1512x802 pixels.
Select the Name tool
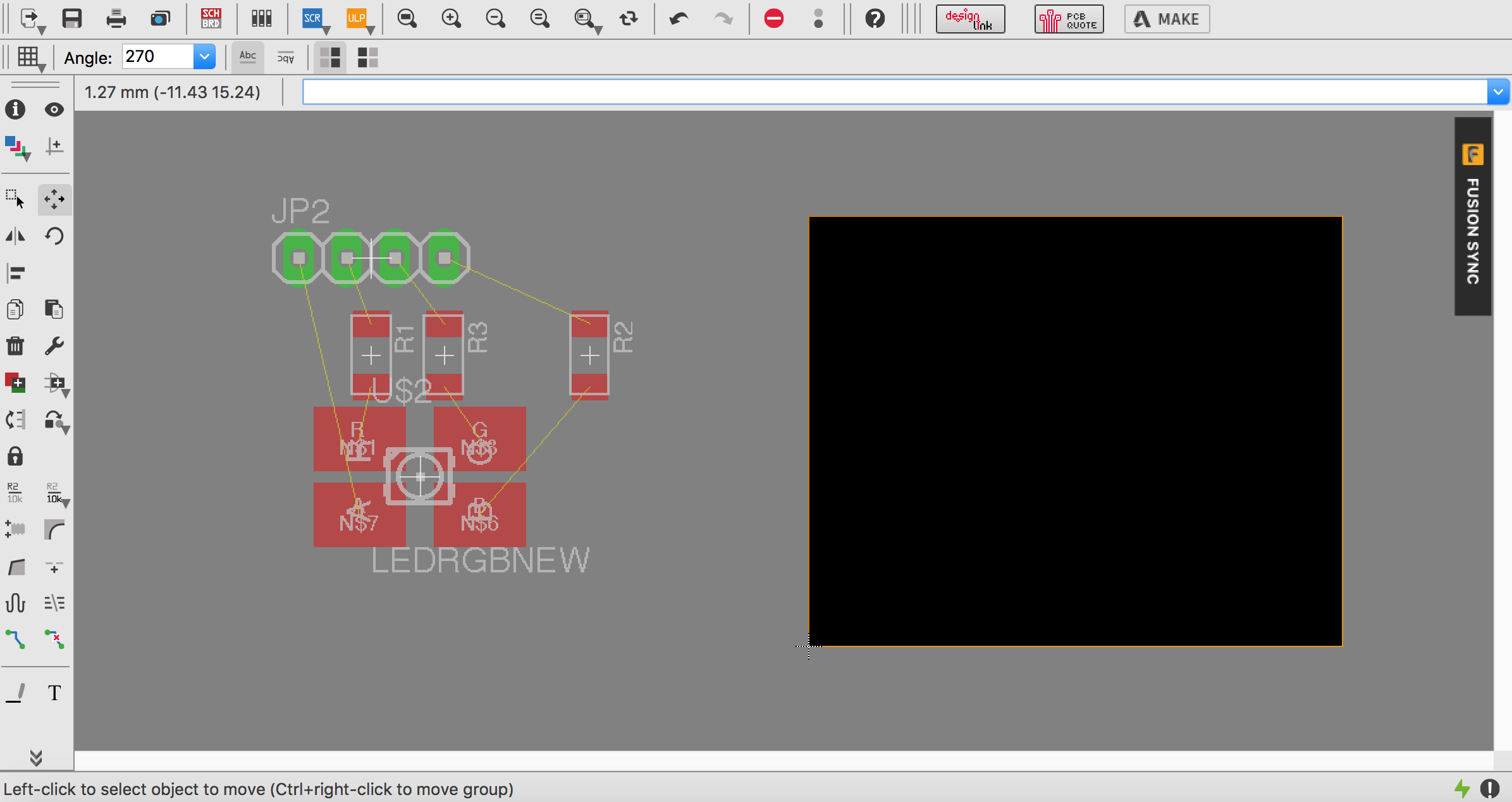coord(15,493)
